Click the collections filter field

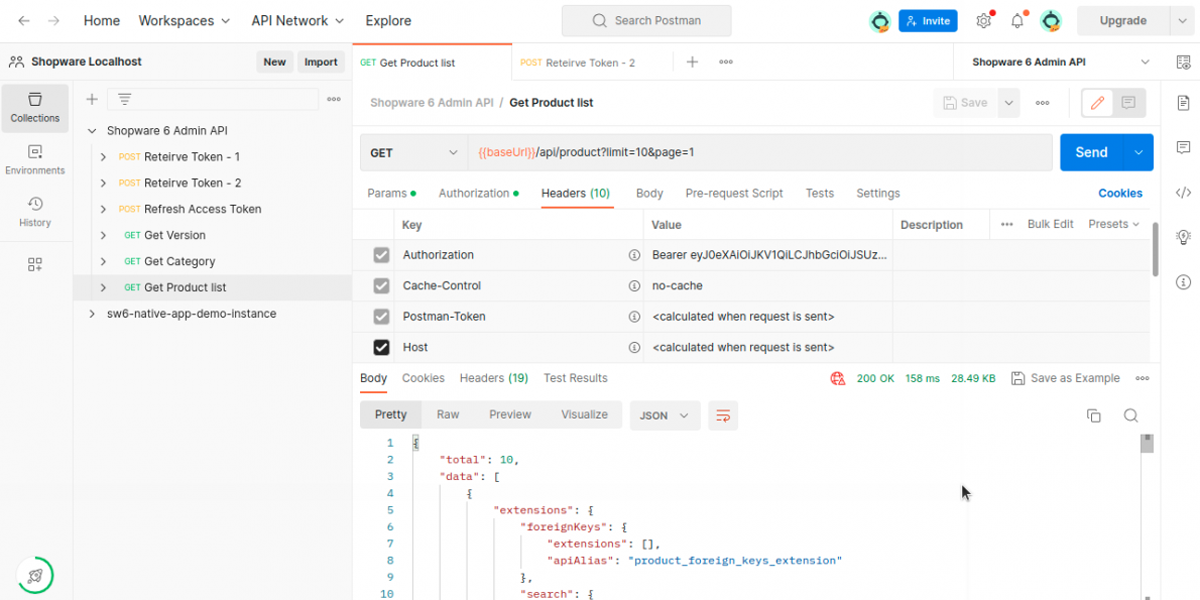coord(214,99)
